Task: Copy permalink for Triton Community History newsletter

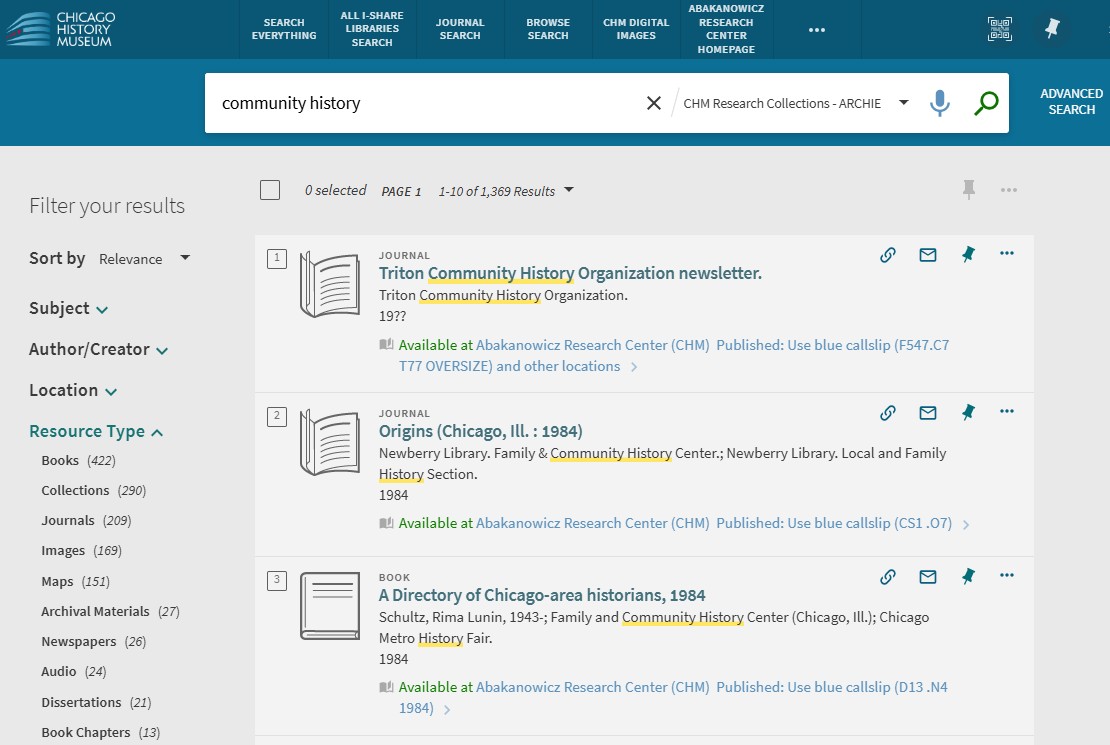Action: coord(888,255)
